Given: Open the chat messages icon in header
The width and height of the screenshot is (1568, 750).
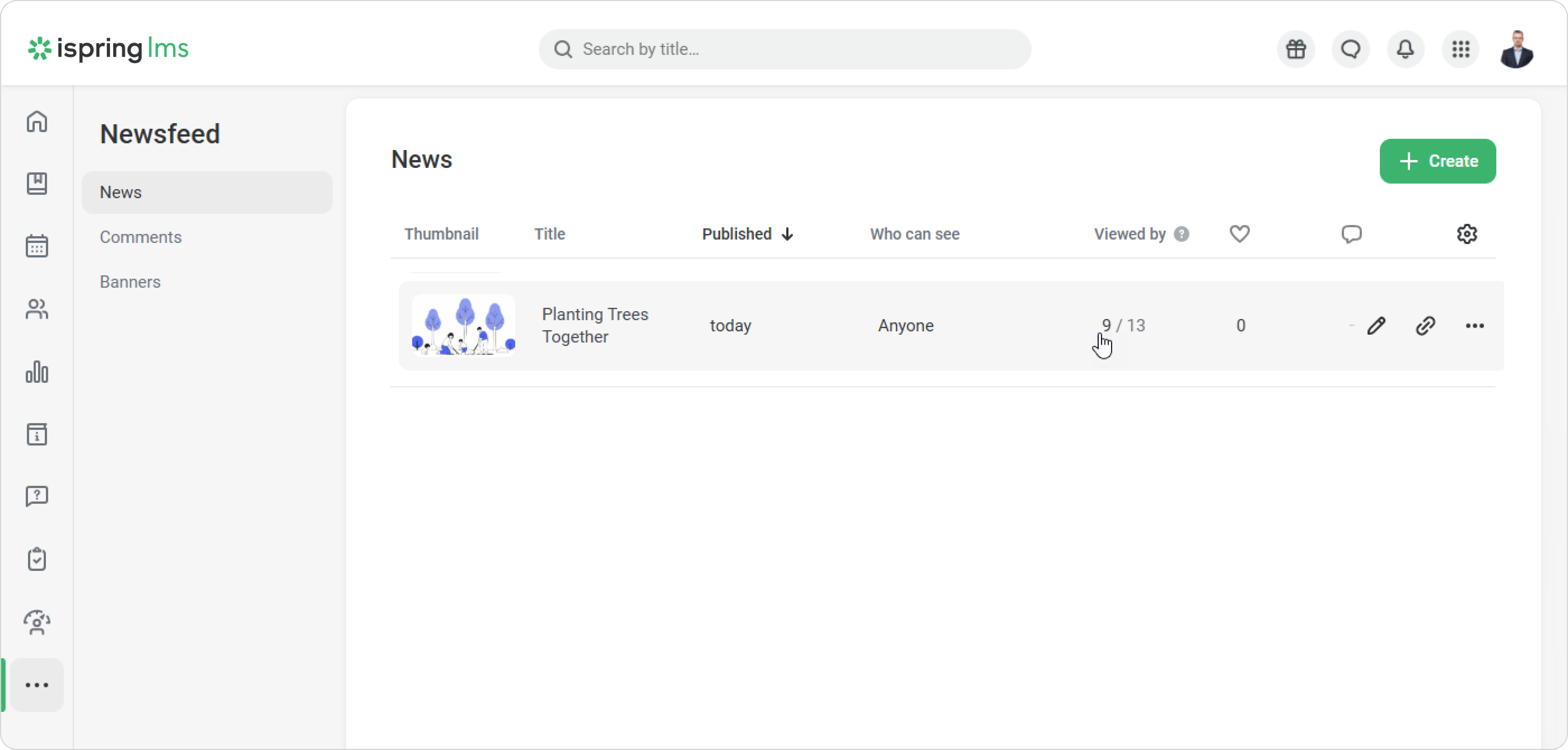Looking at the screenshot, I should [1350, 49].
